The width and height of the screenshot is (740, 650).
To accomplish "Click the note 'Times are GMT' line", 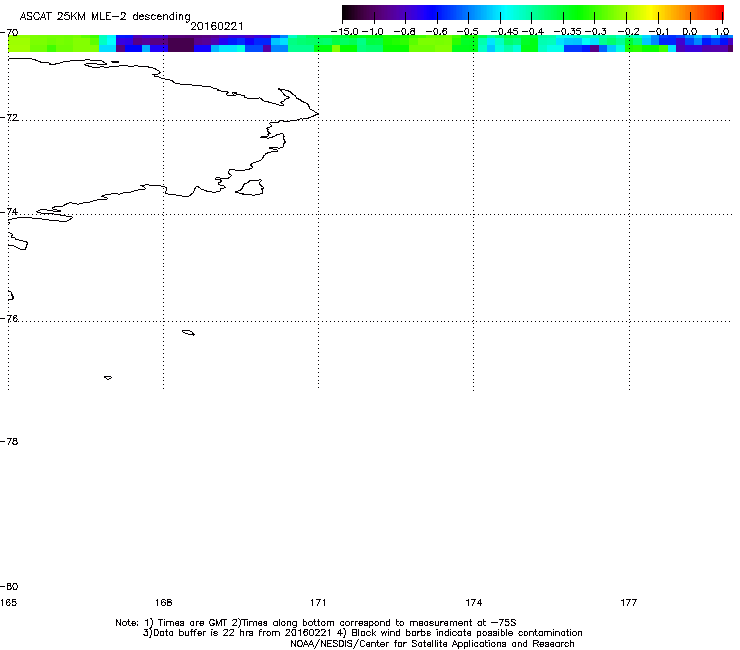I will (316, 623).
